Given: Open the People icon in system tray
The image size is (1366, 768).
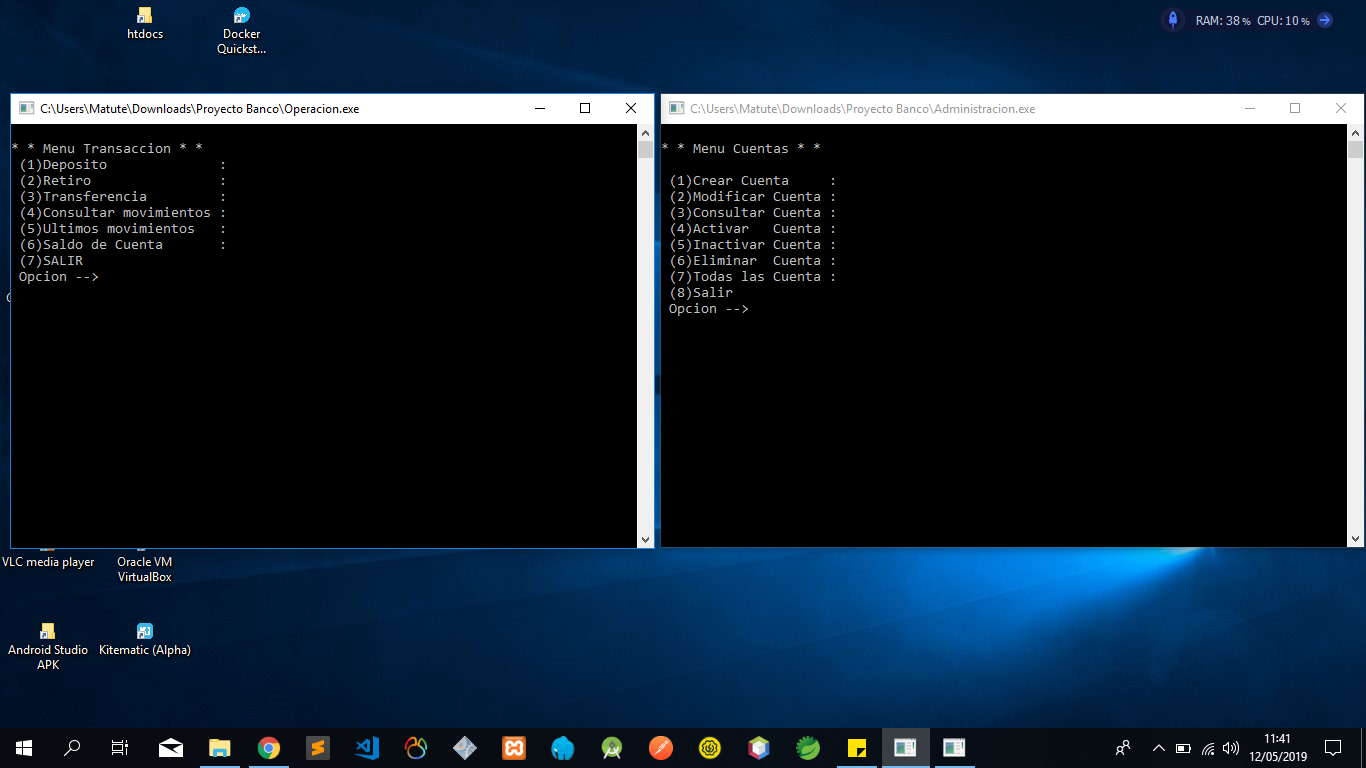Looking at the screenshot, I should 1123,748.
